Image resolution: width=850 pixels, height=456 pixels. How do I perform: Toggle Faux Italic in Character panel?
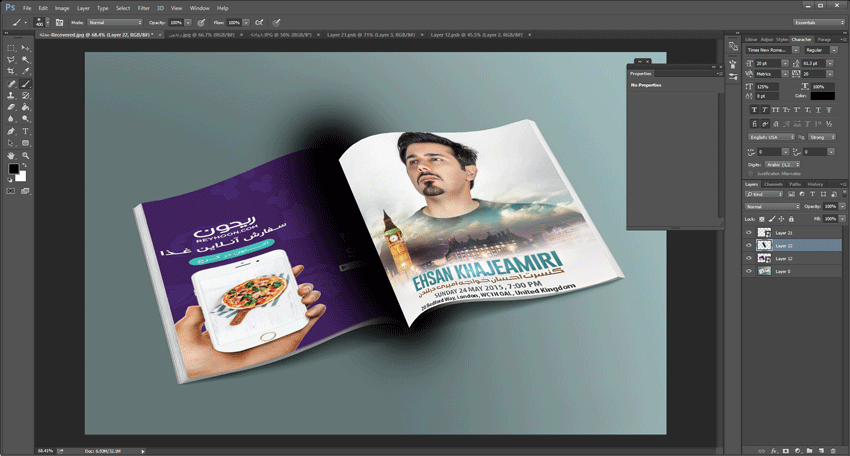(x=765, y=110)
